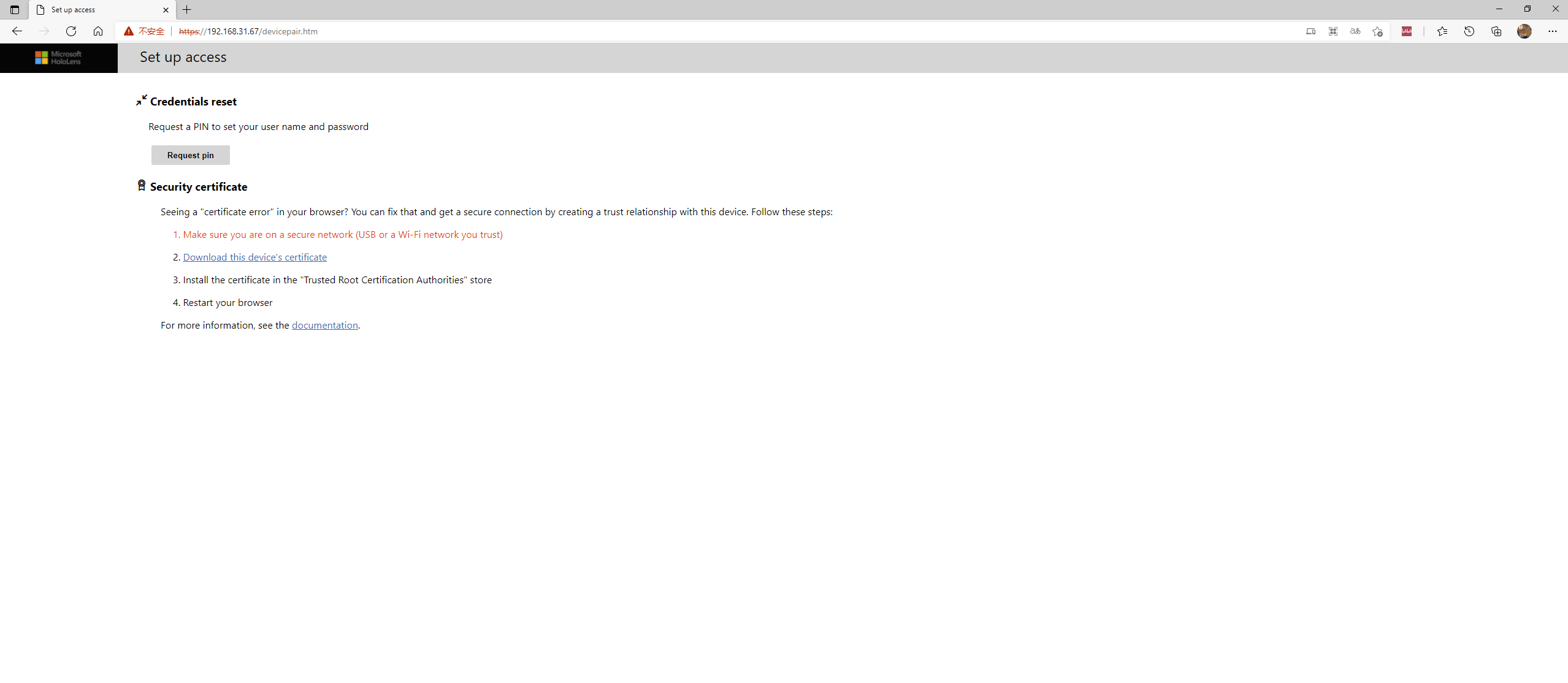Open the favorites list

pos(1442,31)
